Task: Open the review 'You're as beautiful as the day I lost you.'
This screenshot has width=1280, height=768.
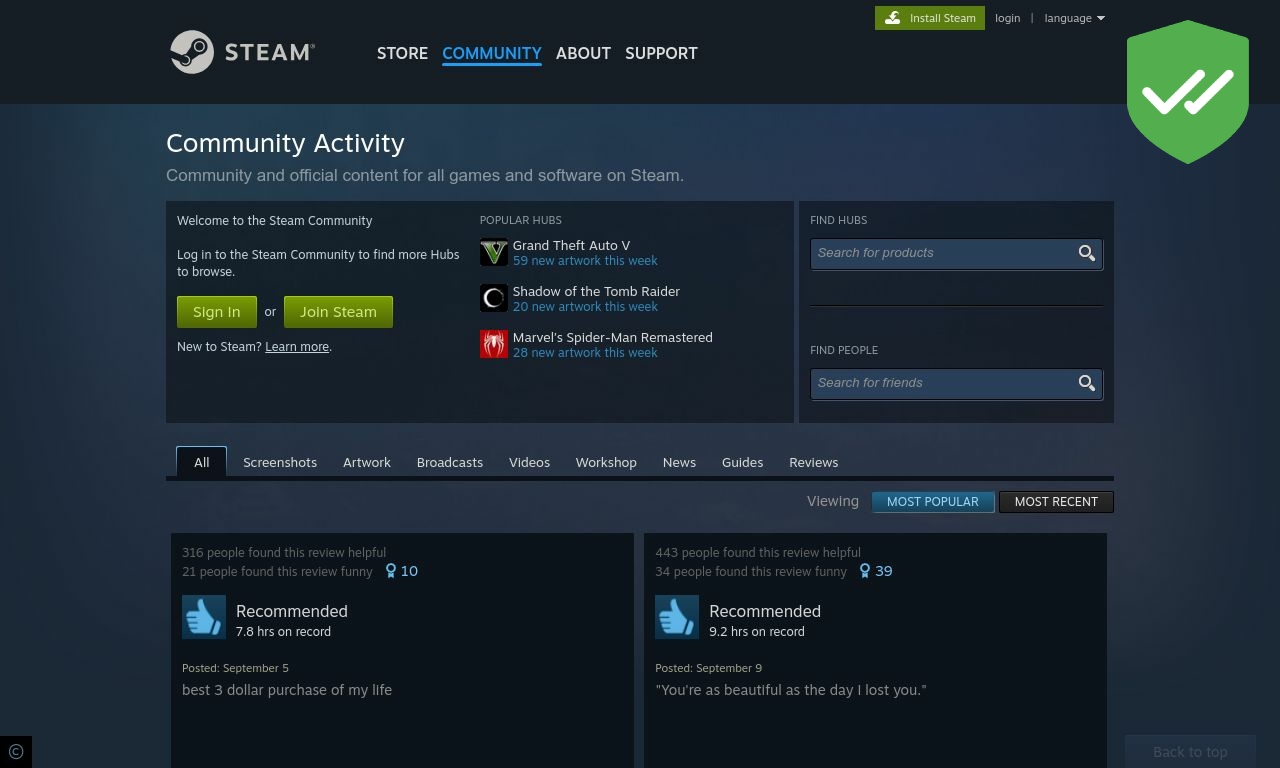Action: point(791,690)
